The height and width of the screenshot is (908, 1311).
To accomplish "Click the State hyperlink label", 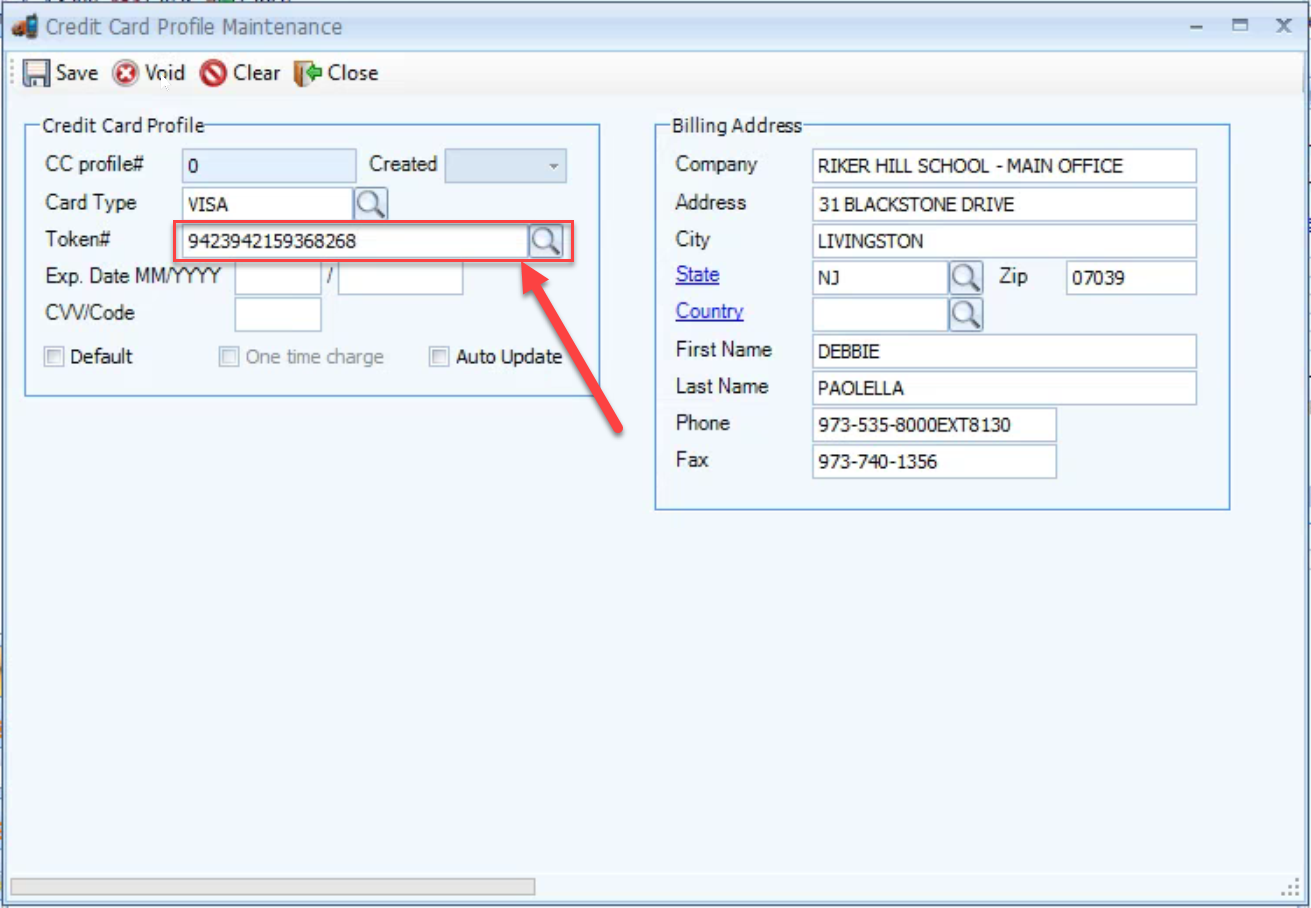I will point(697,275).
